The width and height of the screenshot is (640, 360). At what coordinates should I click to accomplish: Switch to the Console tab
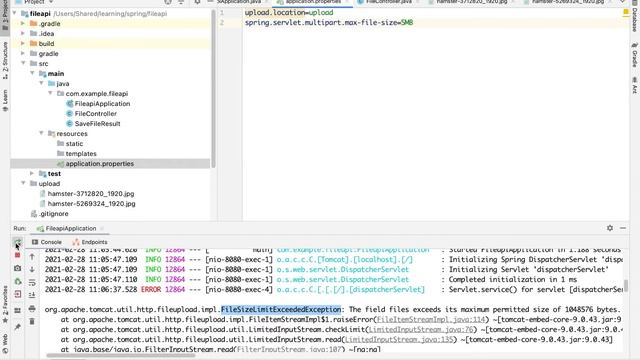tap(47, 242)
